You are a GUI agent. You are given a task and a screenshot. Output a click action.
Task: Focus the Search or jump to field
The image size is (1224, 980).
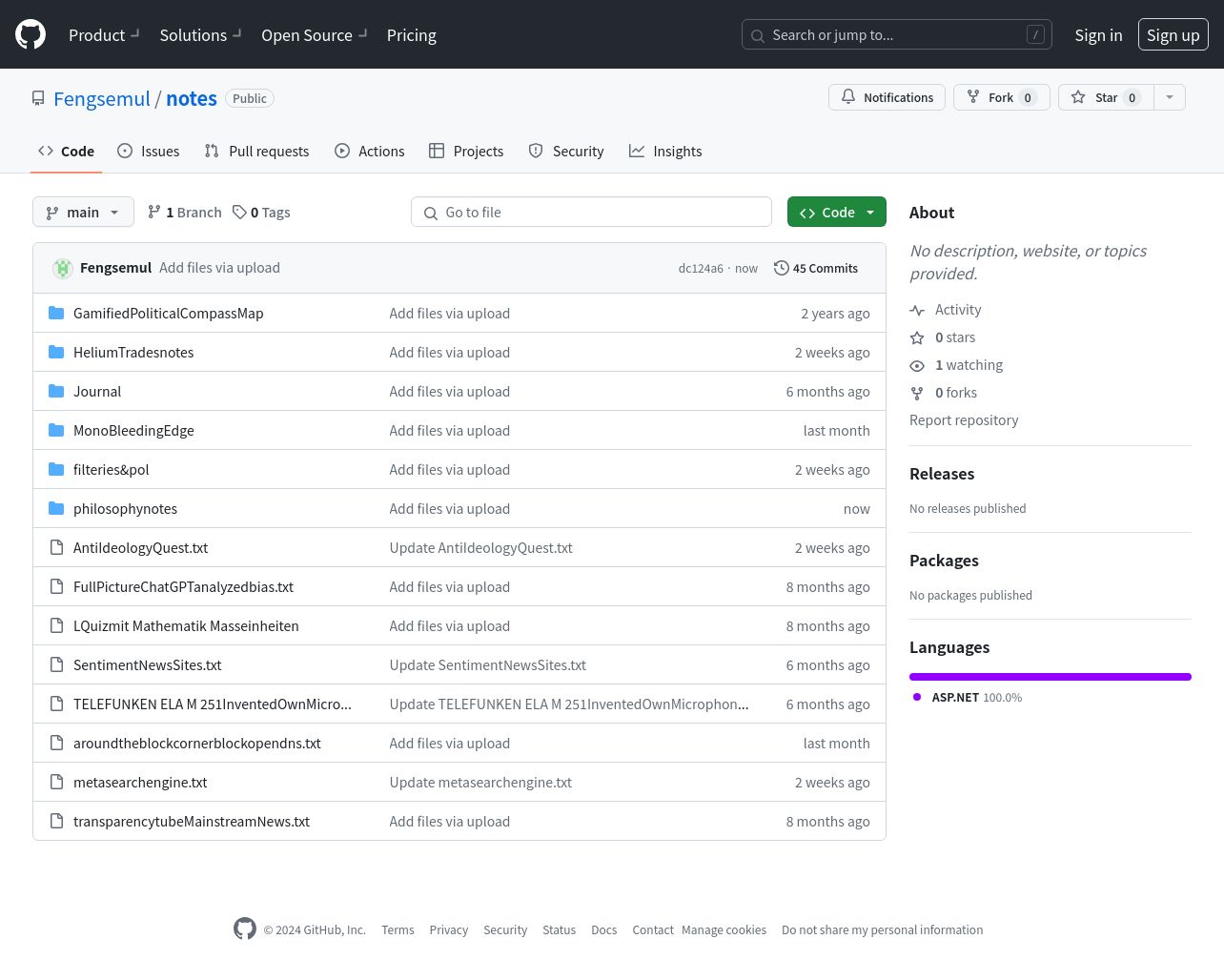pyautogui.click(x=897, y=34)
